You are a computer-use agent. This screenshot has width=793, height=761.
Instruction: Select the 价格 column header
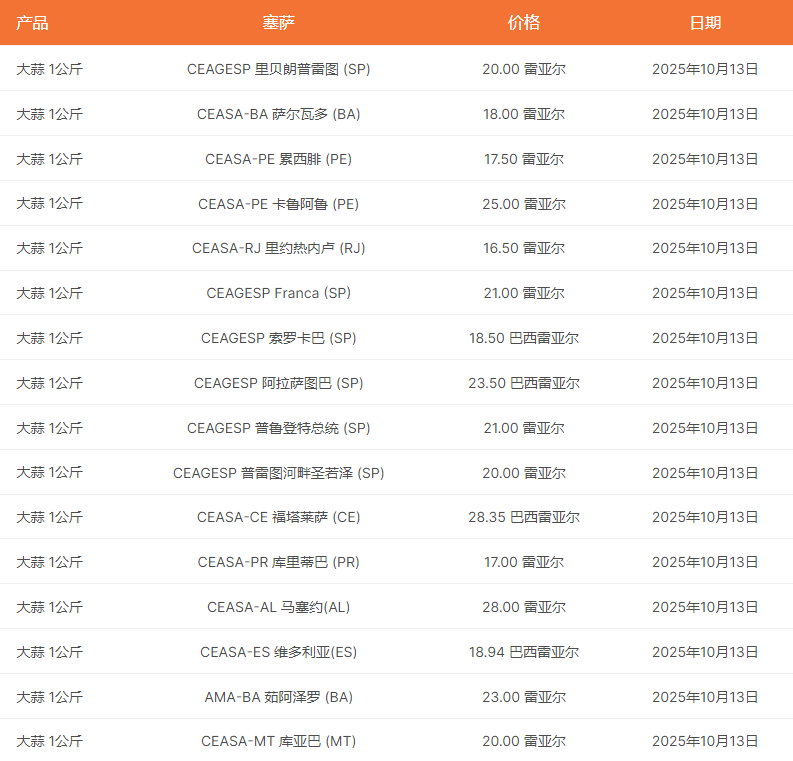tap(523, 23)
